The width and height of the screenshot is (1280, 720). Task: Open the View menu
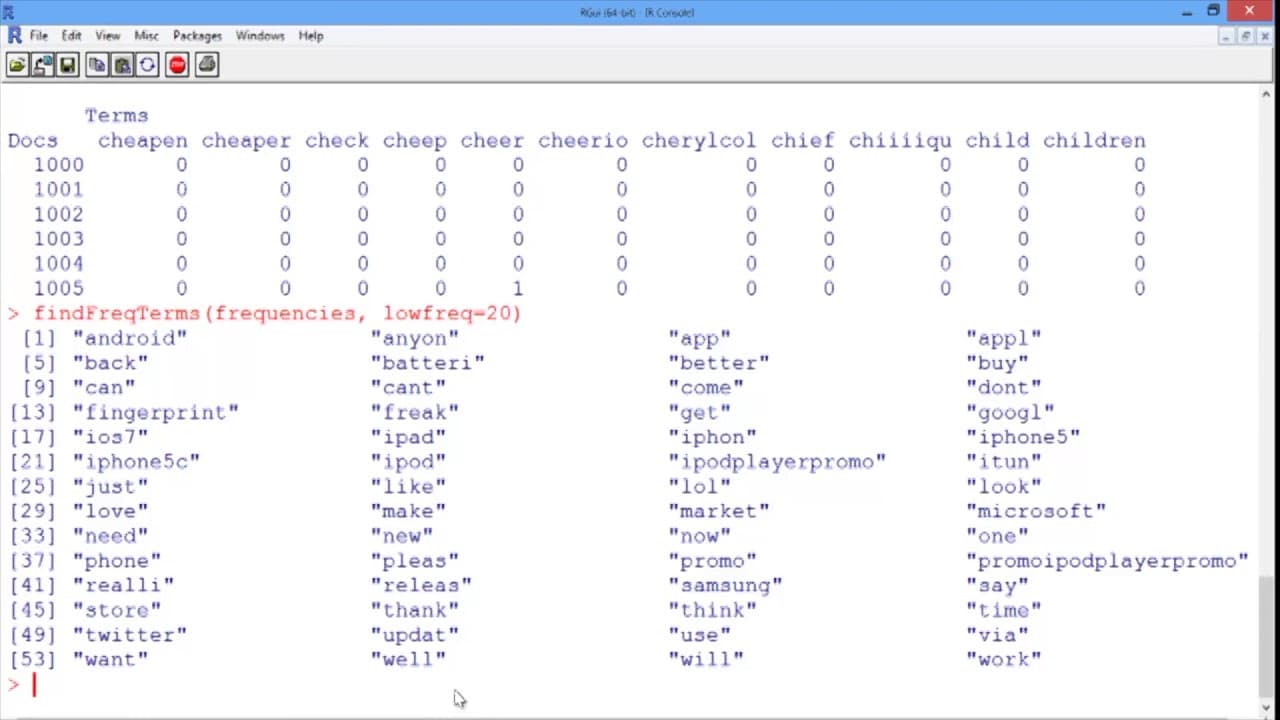click(x=107, y=35)
